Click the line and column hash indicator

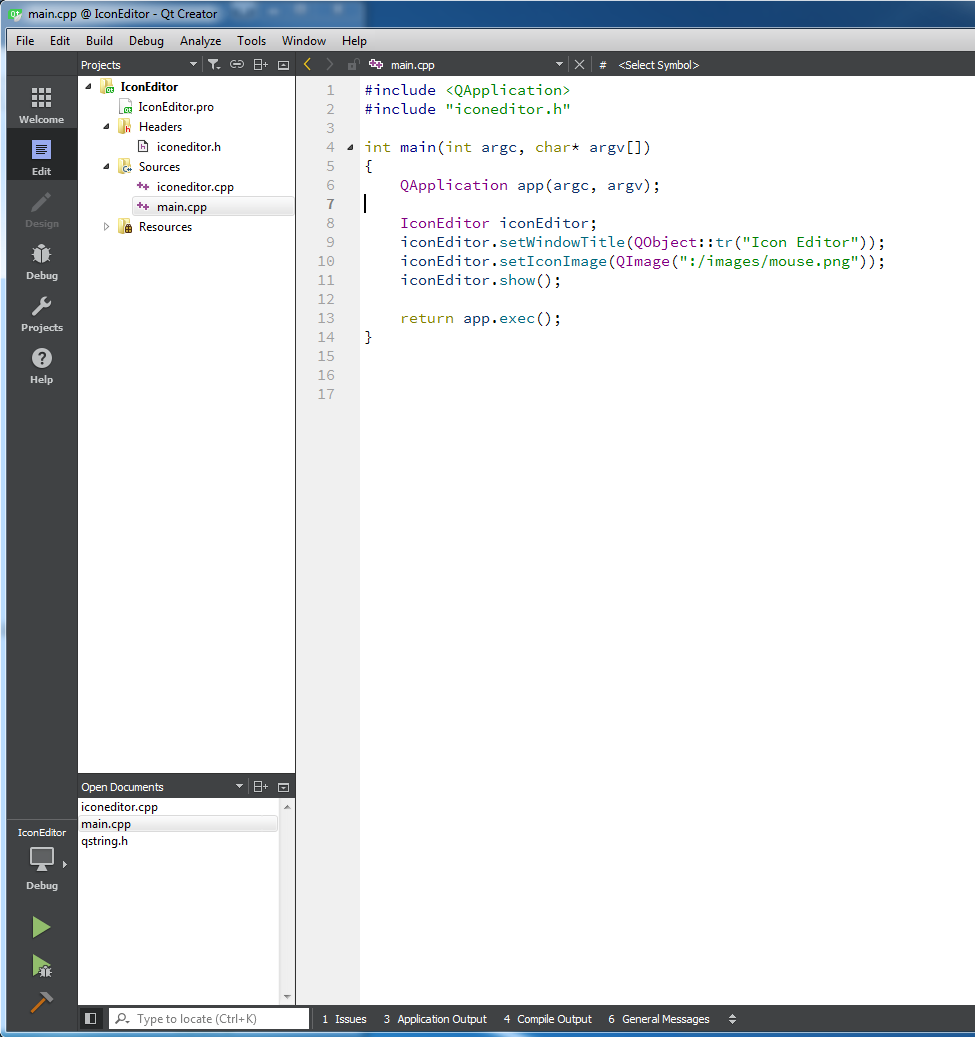(x=603, y=65)
